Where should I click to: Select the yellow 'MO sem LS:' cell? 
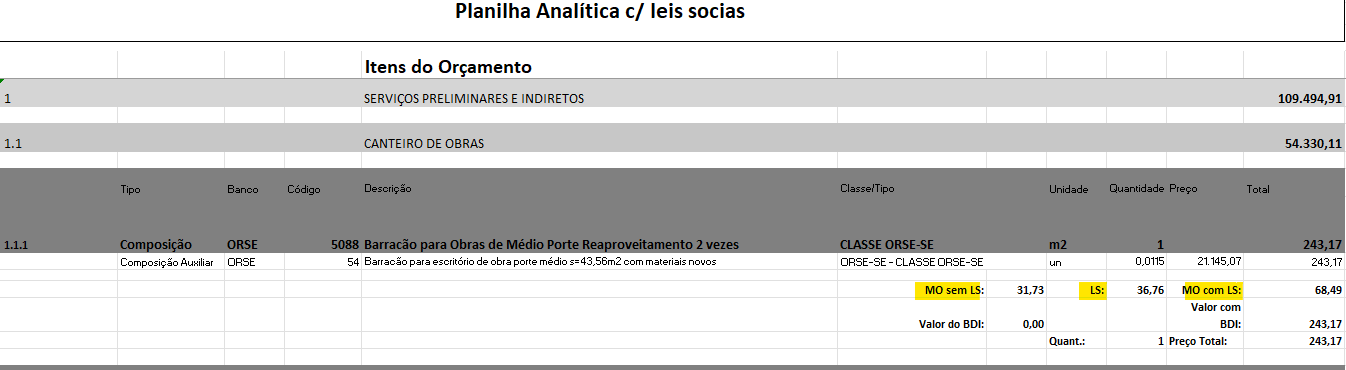tap(948, 291)
